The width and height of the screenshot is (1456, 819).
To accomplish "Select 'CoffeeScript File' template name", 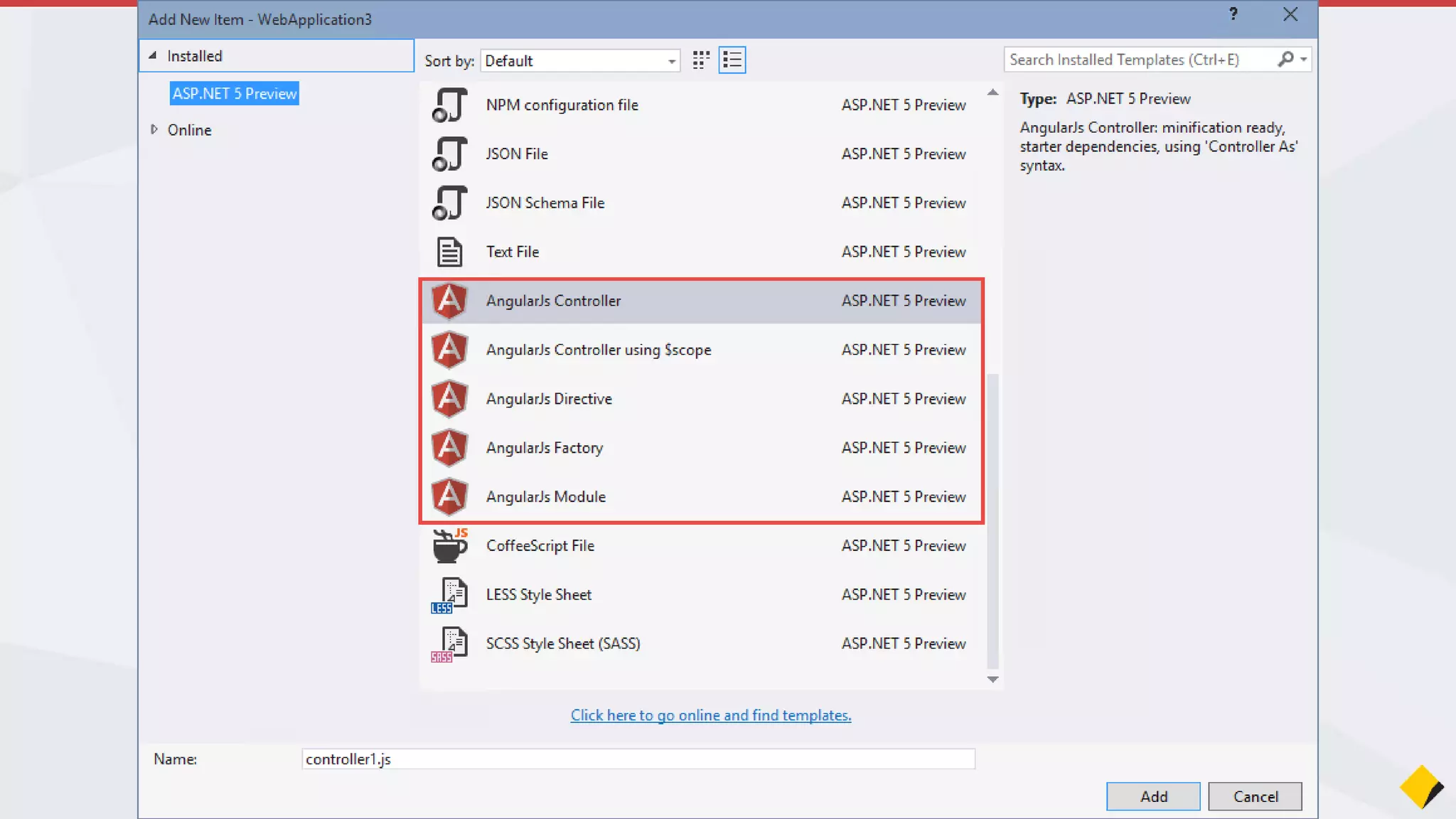I will tap(540, 545).
